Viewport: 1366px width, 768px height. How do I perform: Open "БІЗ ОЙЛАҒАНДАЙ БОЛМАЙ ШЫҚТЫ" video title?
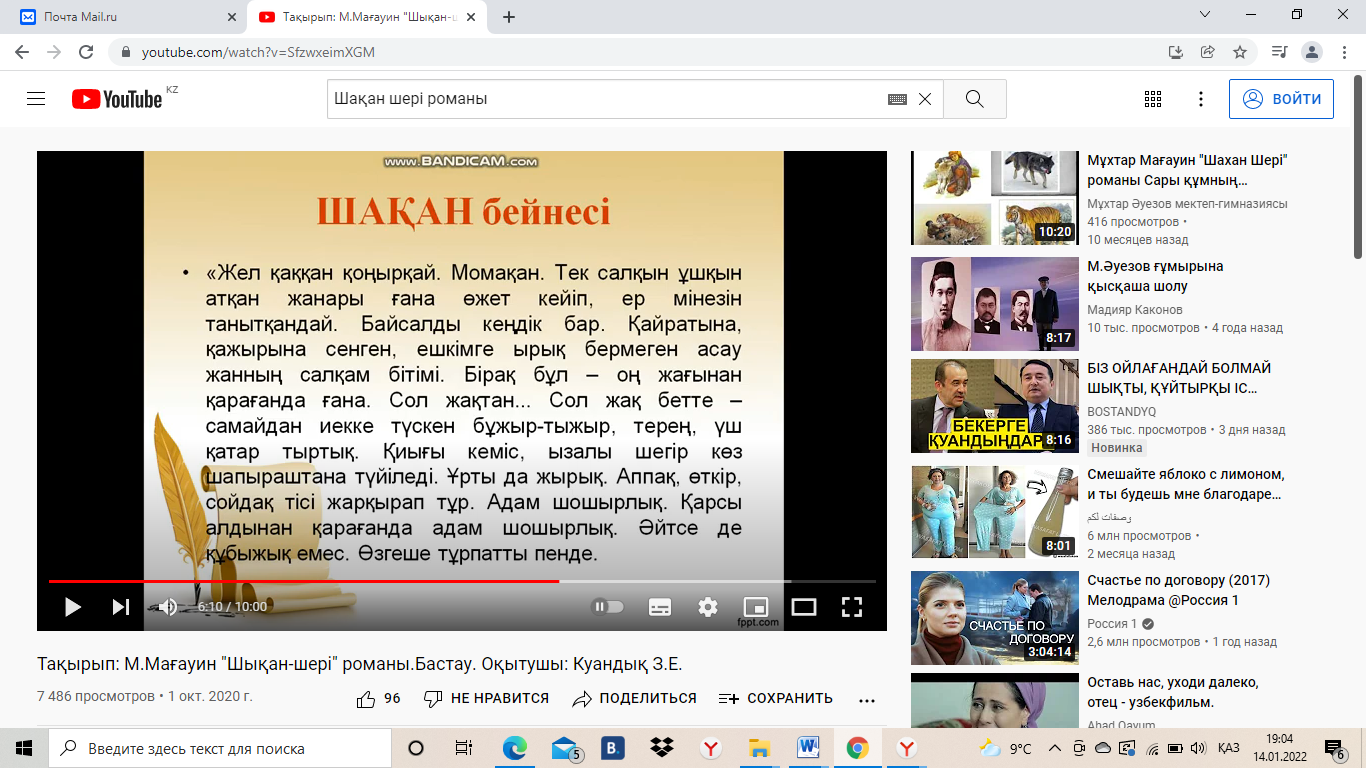[1180, 378]
